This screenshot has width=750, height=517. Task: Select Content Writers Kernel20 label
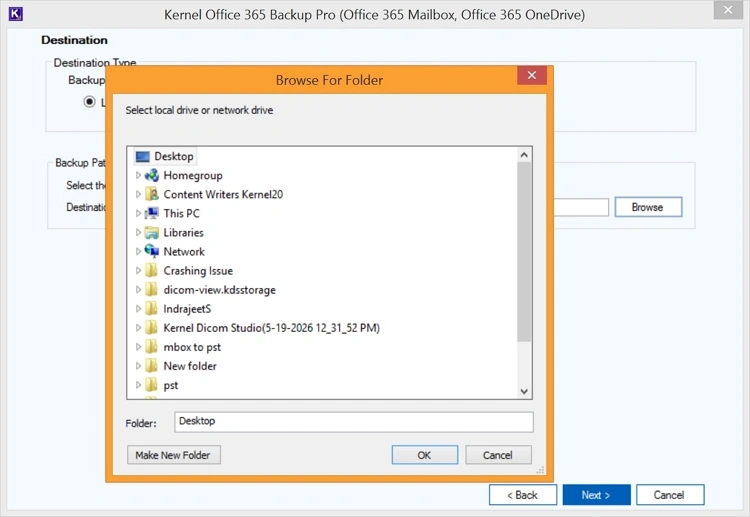(223, 194)
